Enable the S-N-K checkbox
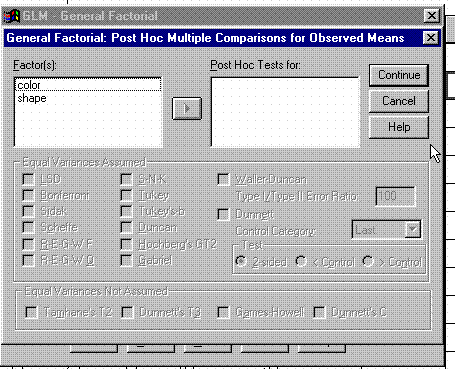The height and width of the screenshot is (369, 455). pos(126,179)
